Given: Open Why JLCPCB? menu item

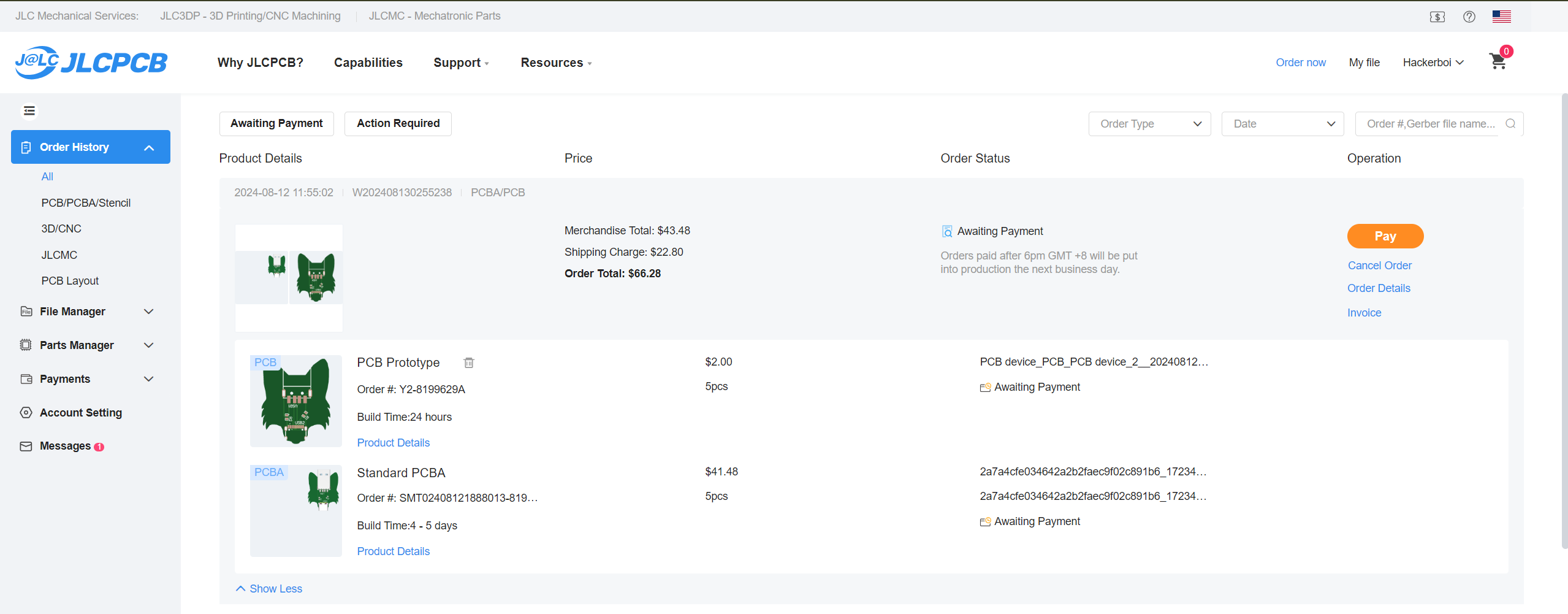Looking at the screenshot, I should click(x=260, y=63).
